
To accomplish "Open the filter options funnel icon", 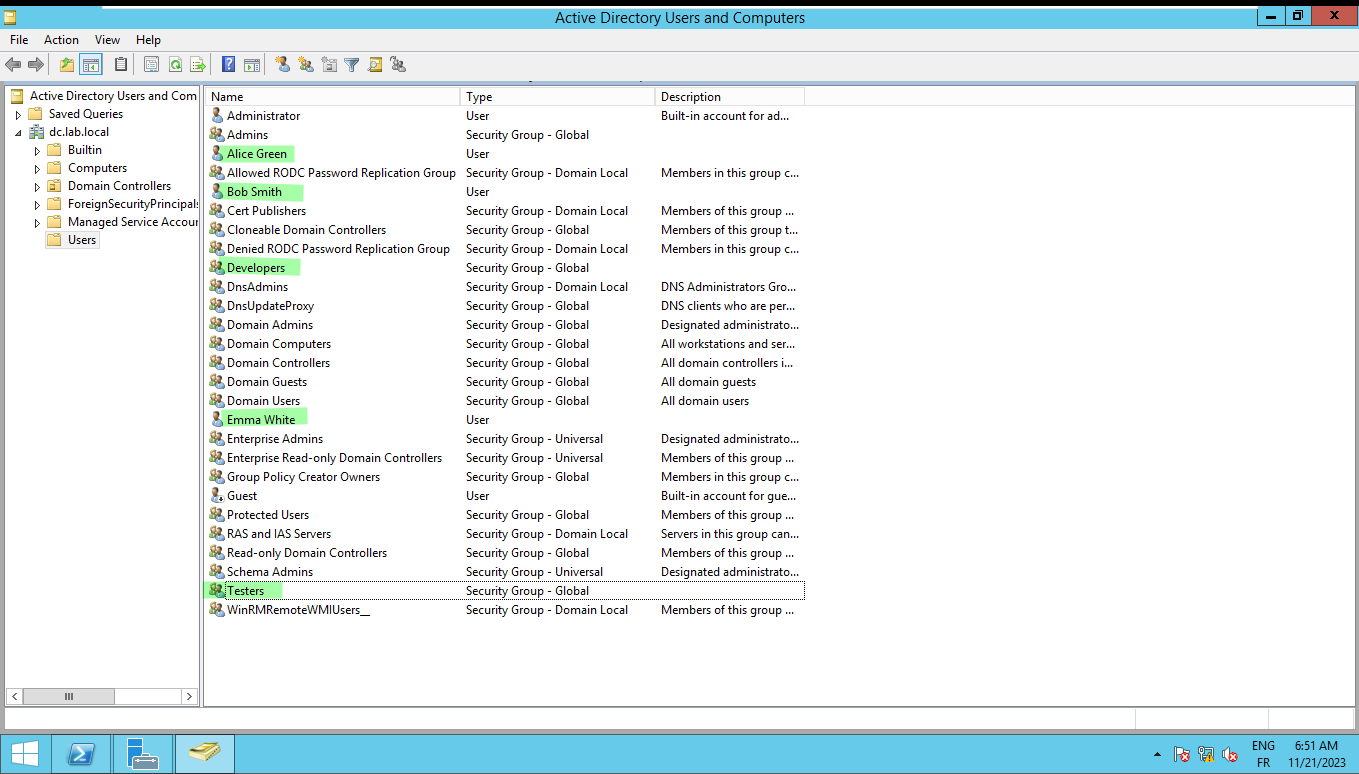I will [352, 65].
